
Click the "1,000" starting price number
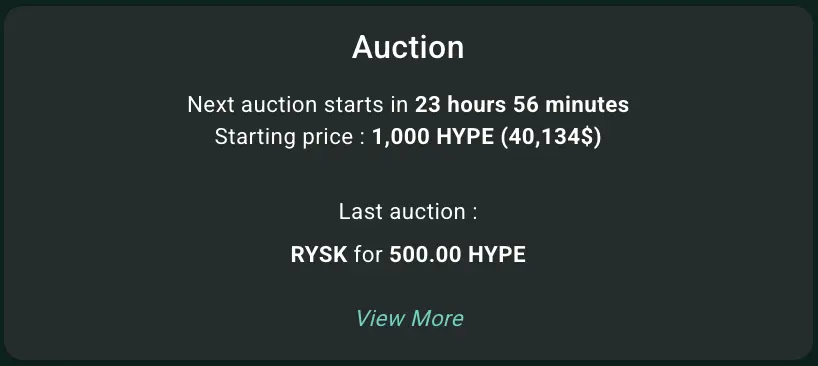(x=401, y=138)
